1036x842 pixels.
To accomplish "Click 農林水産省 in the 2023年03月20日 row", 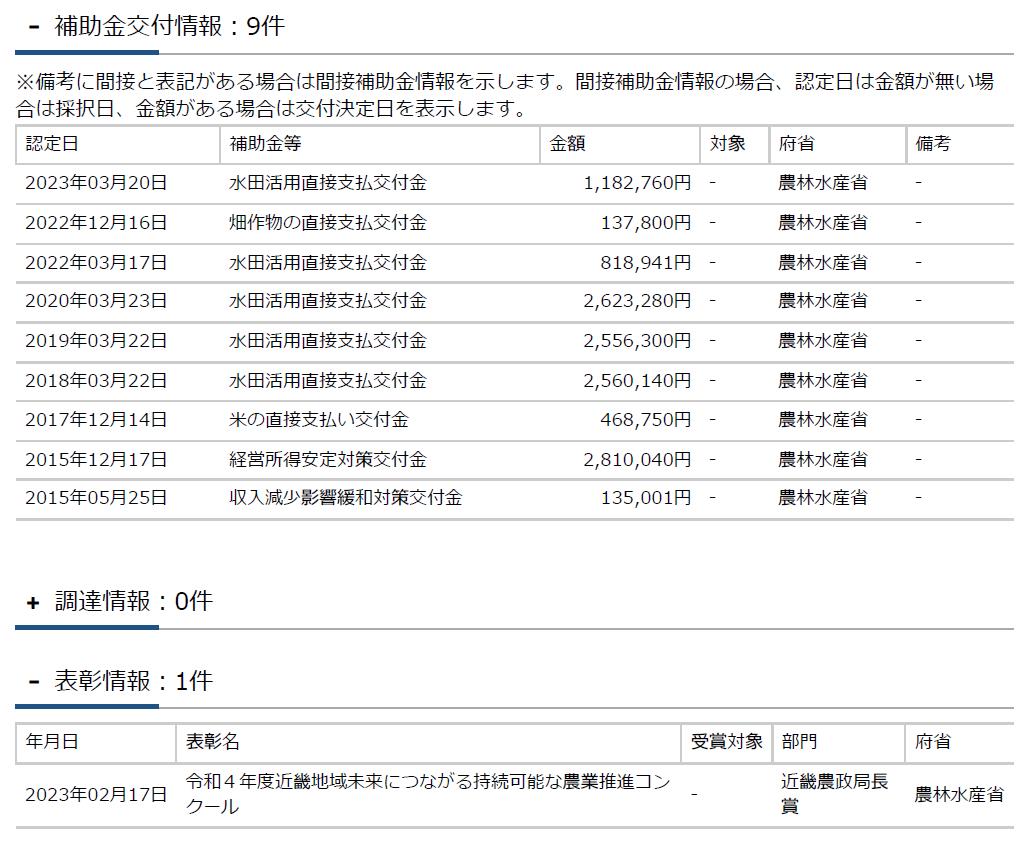I will coord(823,183).
